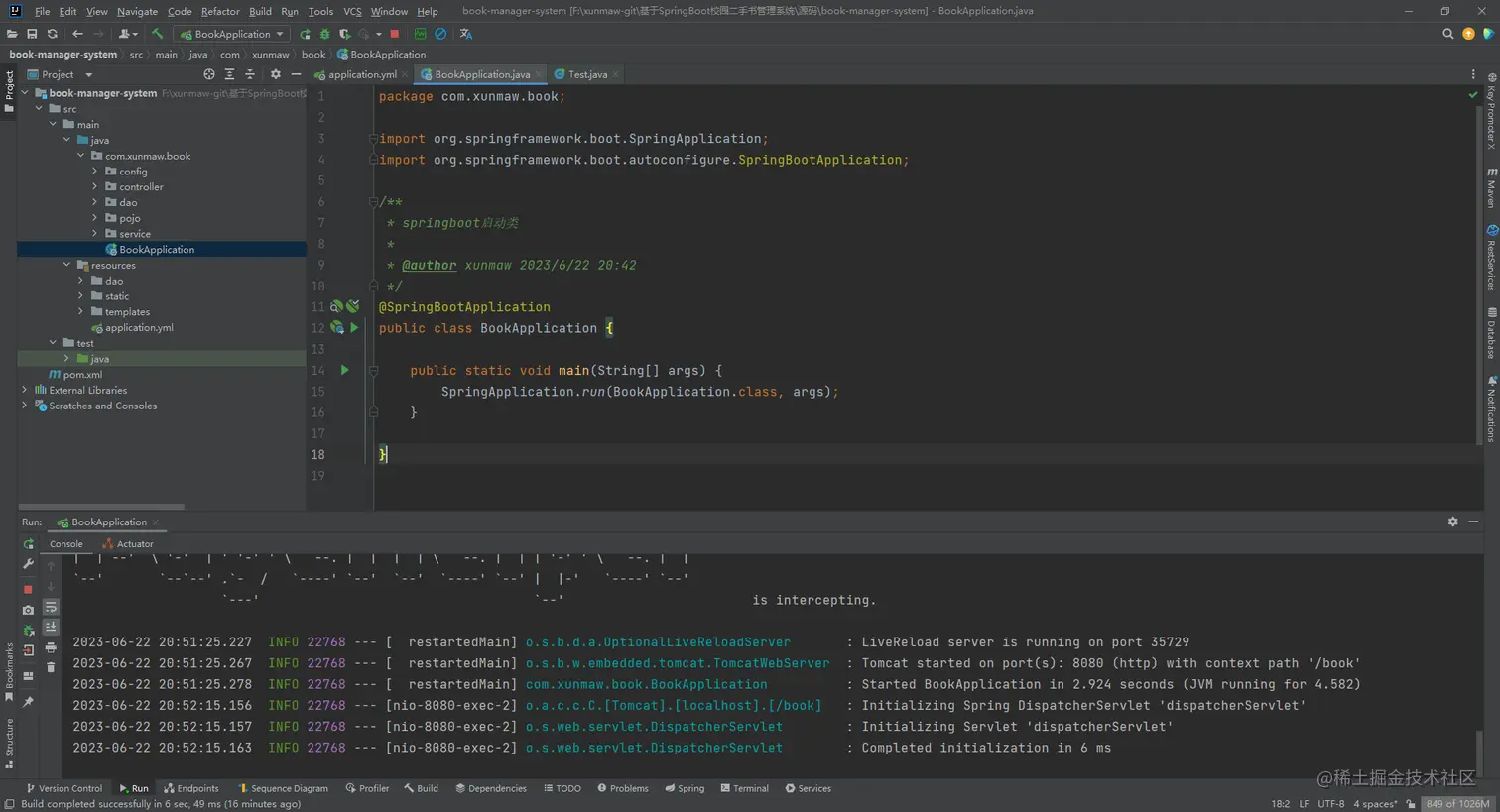The image size is (1500, 812).
Task: Switch to the application.yml editor tab
Action: (361, 74)
